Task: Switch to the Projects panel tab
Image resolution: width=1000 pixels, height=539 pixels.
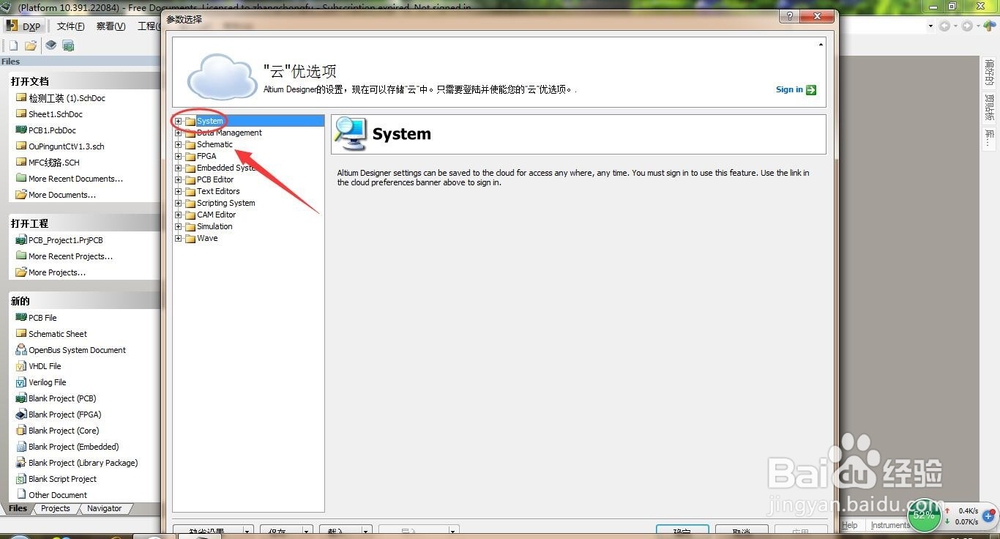Action: point(55,508)
